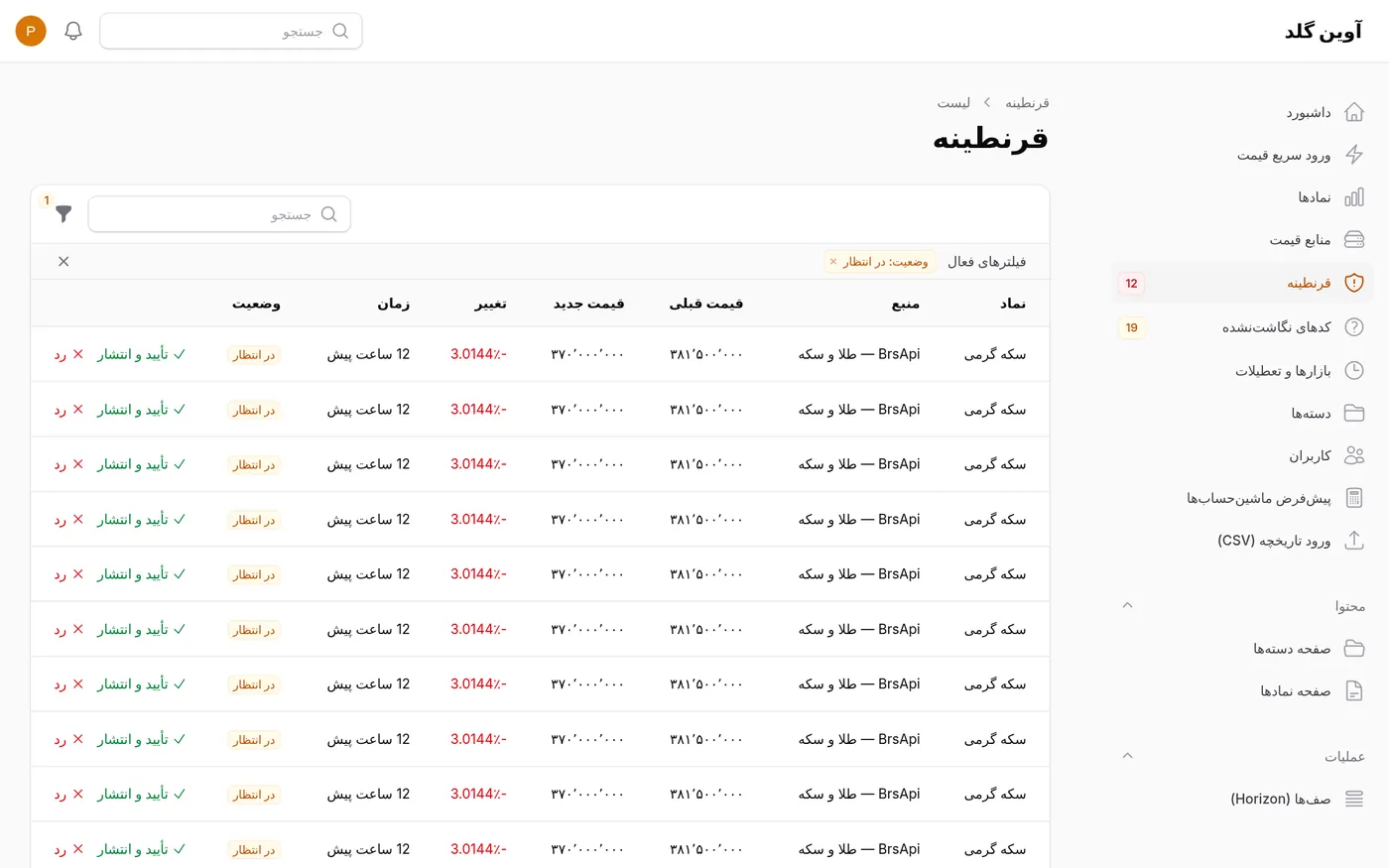Click the نماد column header
The image size is (1389, 868).
(x=1013, y=304)
